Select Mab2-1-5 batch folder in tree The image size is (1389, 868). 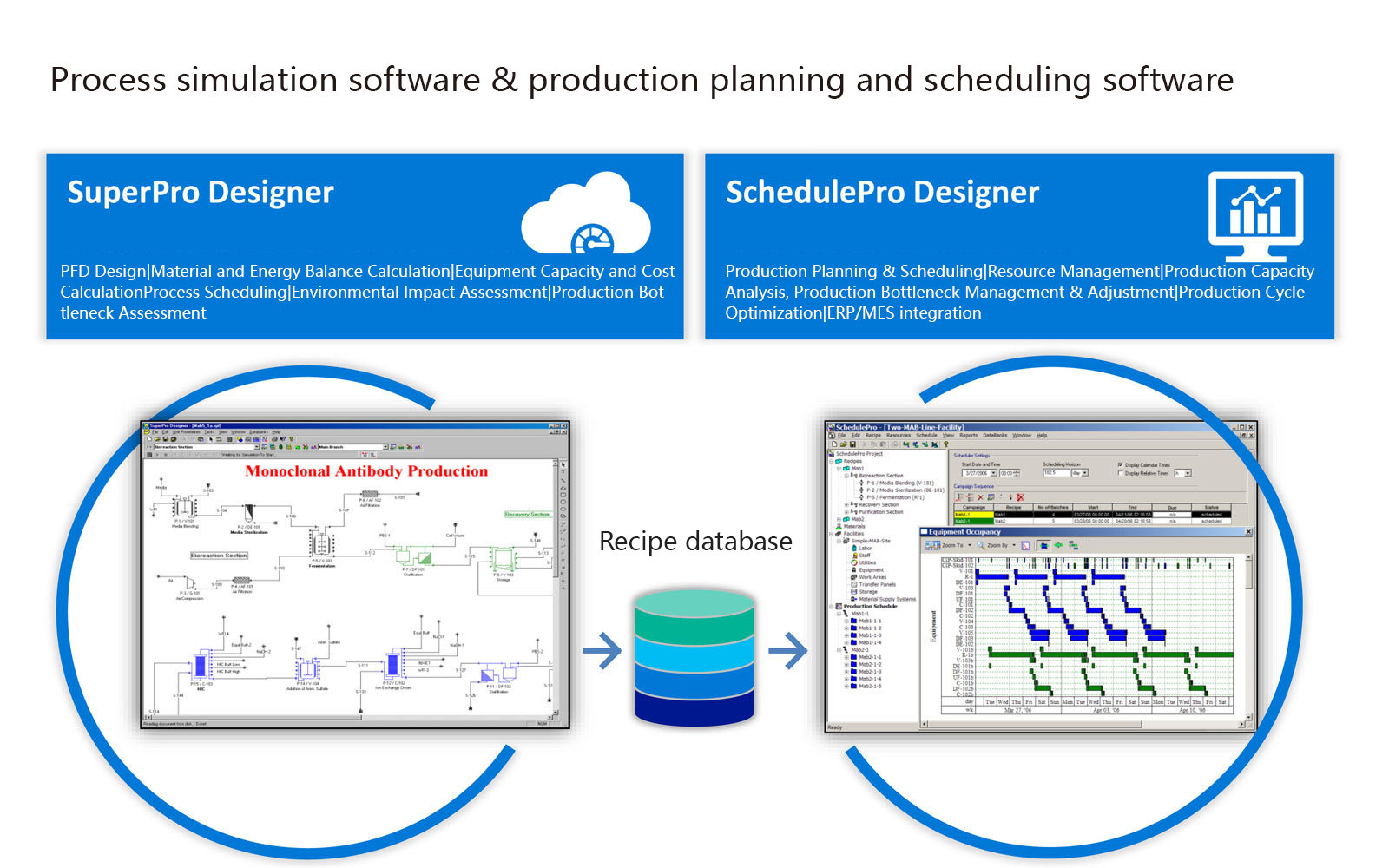(x=866, y=686)
